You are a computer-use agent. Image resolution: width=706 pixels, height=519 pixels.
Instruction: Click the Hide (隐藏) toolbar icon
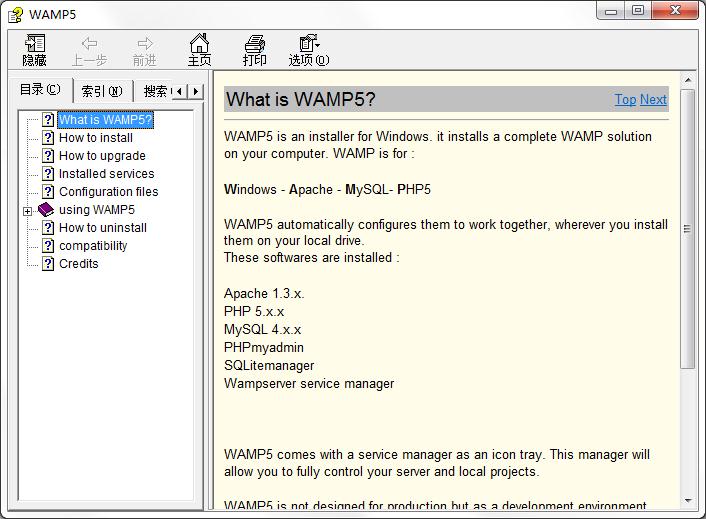pos(35,49)
